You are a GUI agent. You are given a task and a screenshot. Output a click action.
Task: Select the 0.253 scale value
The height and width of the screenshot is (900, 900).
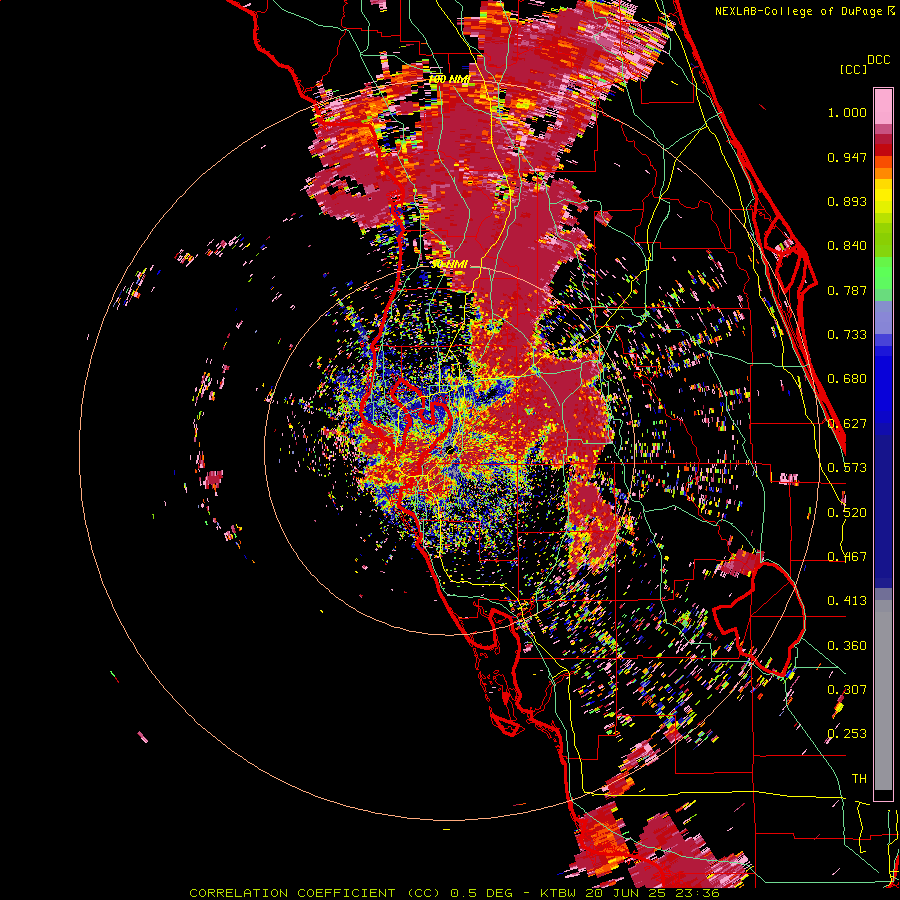tap(847, 734)
